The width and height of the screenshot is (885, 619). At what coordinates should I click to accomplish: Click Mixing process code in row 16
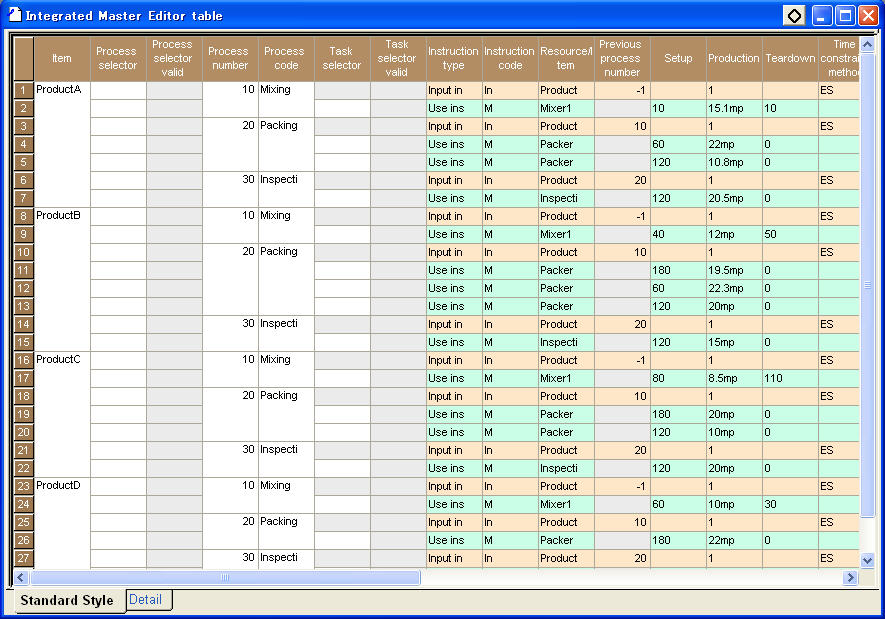tap(286, 369)
